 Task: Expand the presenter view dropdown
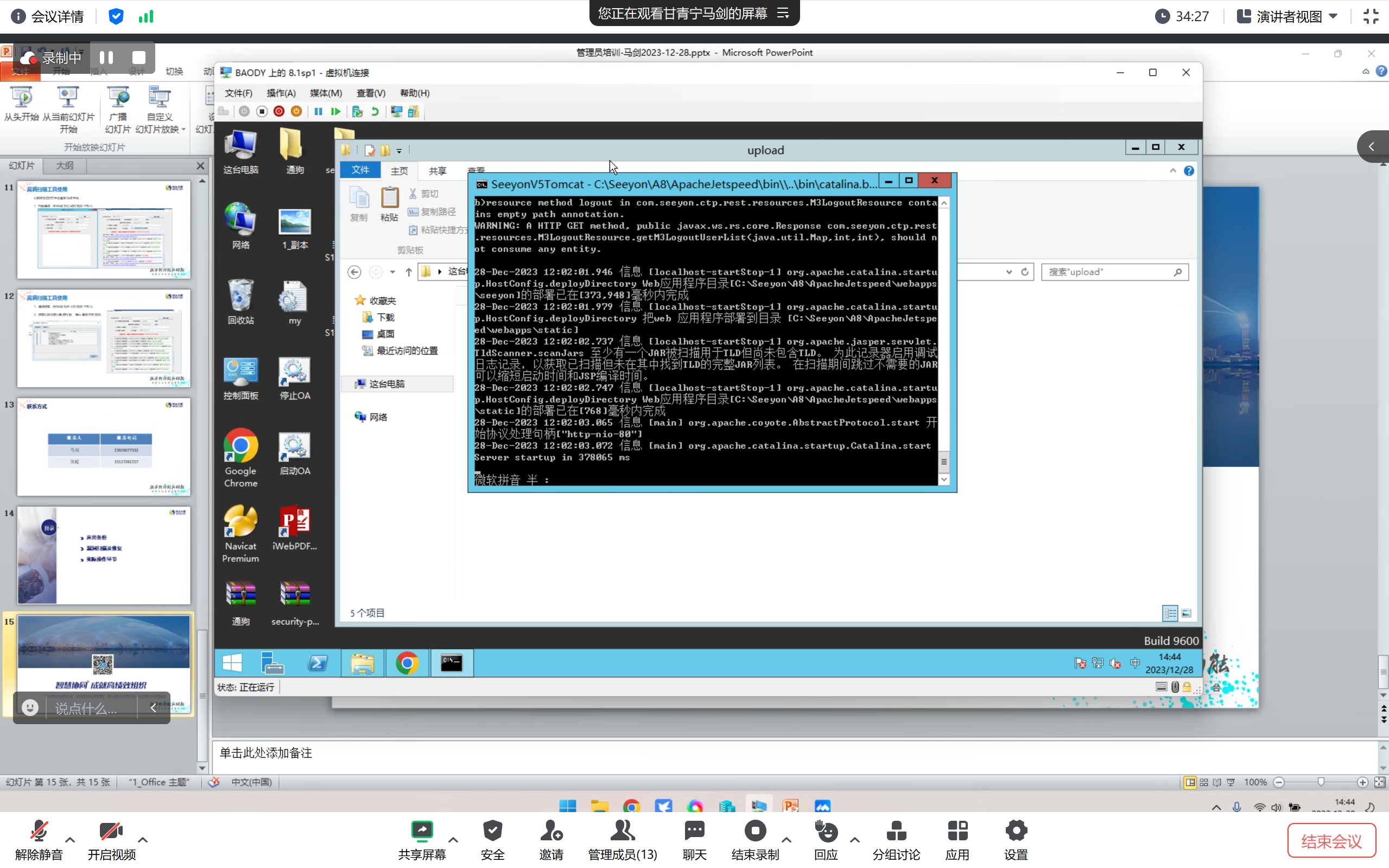pos(1333,16)
